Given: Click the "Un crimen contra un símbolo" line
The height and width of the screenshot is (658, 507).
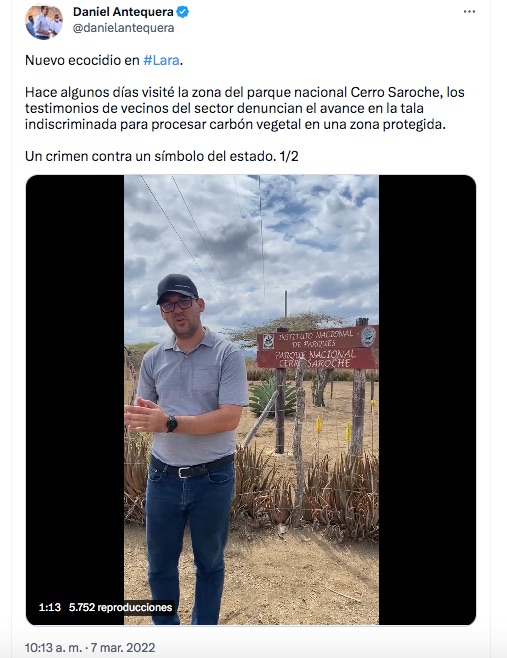Looking at the screenshot, I should [162, 156].
